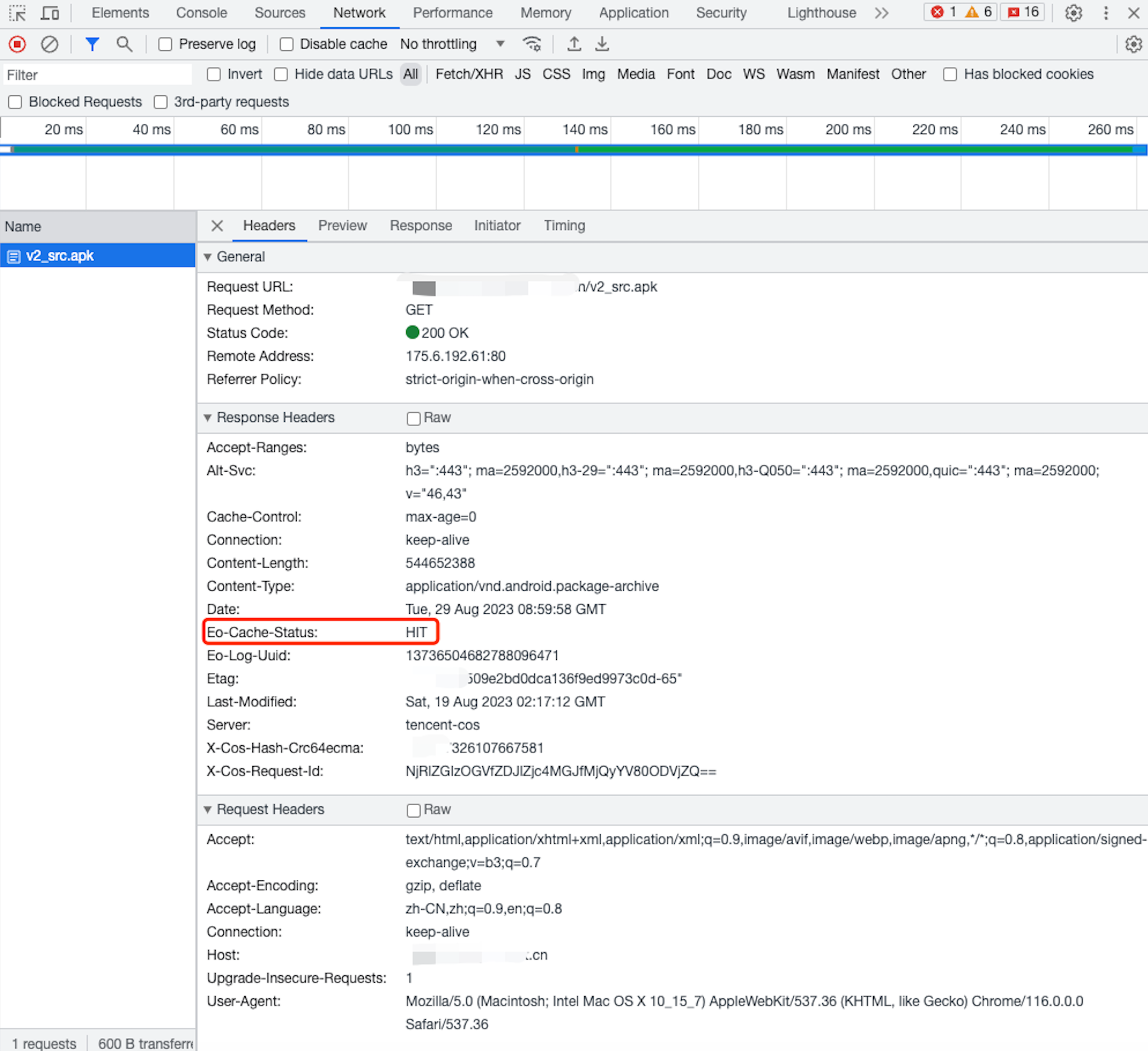Click the Filter text input field
Viewport: 1148px width, 1051px height.
tap(98, 75)
